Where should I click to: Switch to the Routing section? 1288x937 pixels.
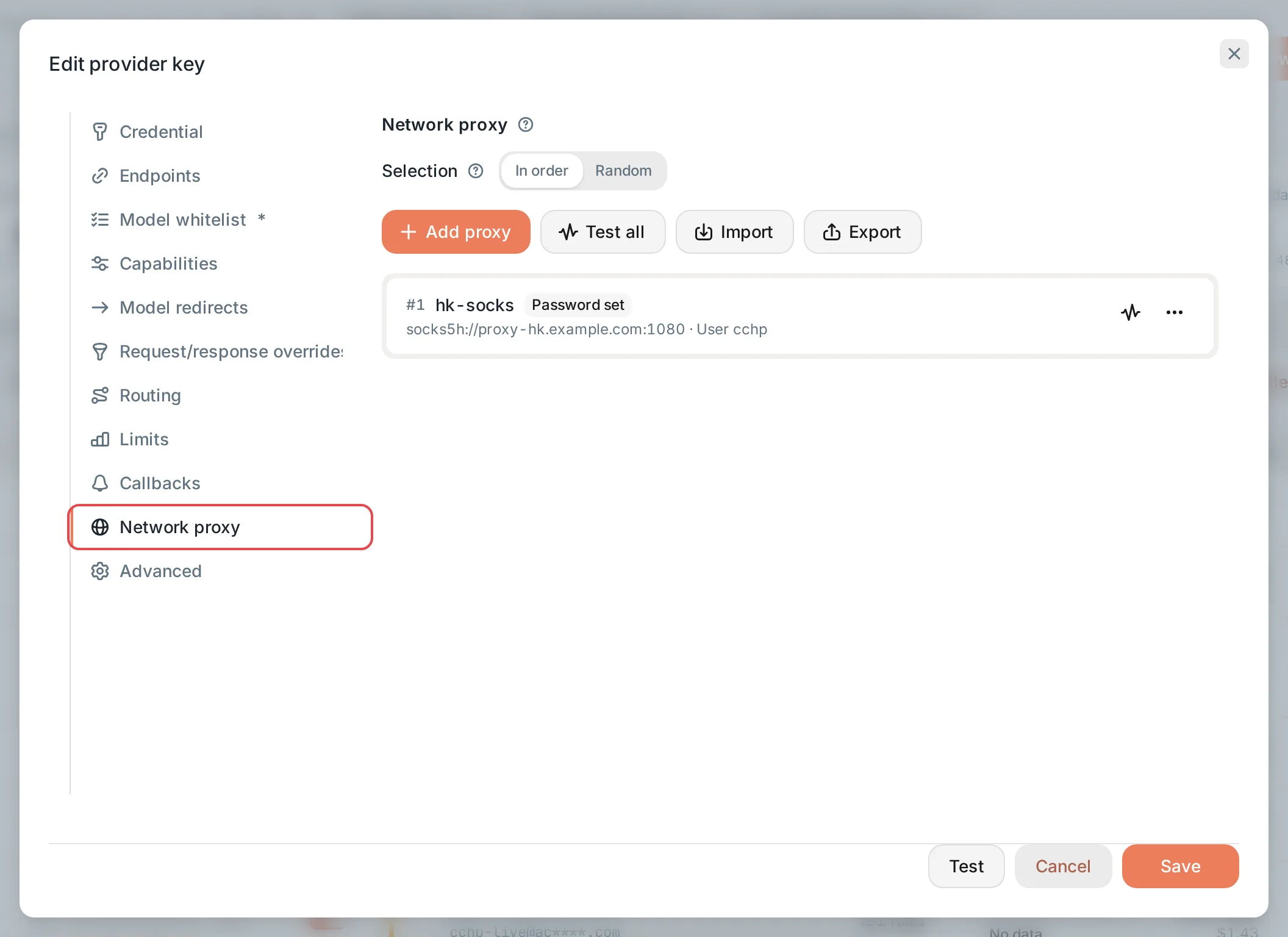[220, 395]
